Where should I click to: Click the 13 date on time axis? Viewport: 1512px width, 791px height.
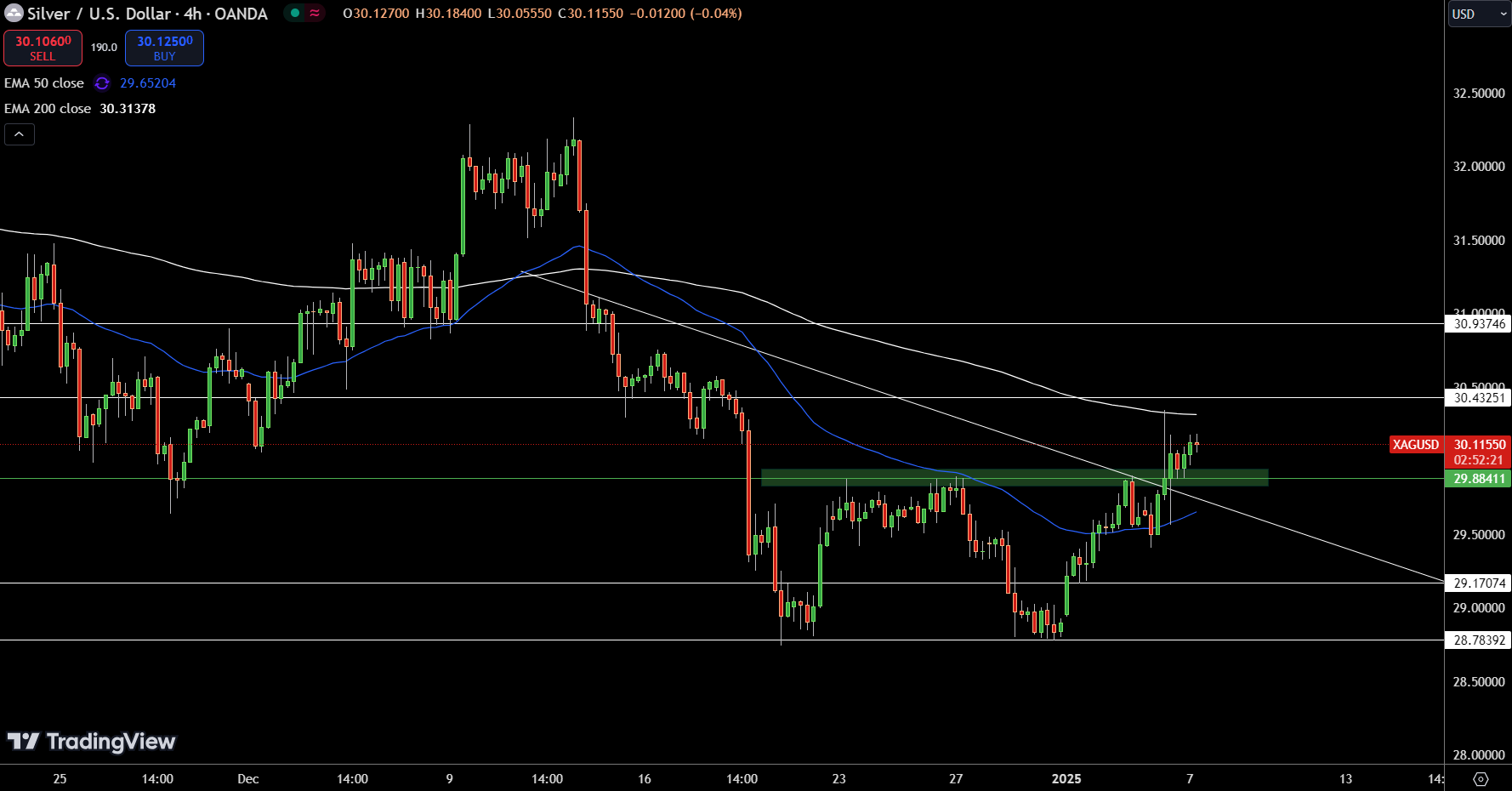1345,779
